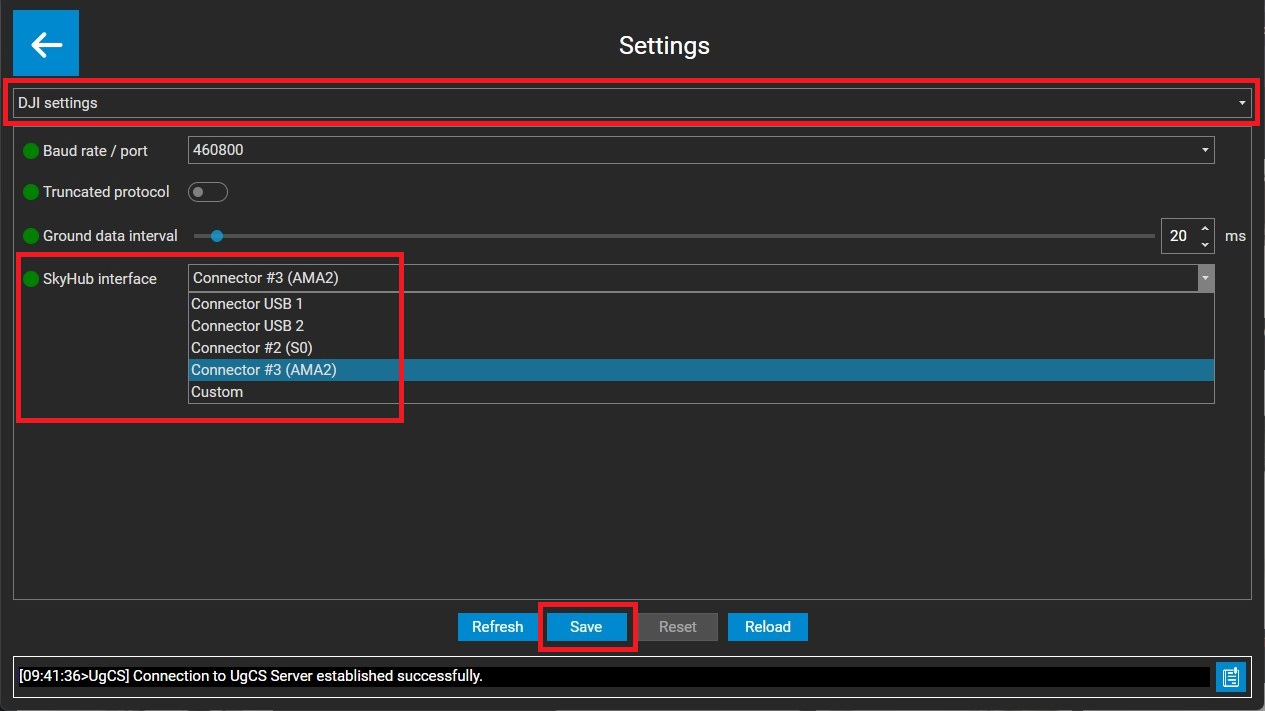Select Connector #2 (S0) option
1265x711 pixels.
701,348
